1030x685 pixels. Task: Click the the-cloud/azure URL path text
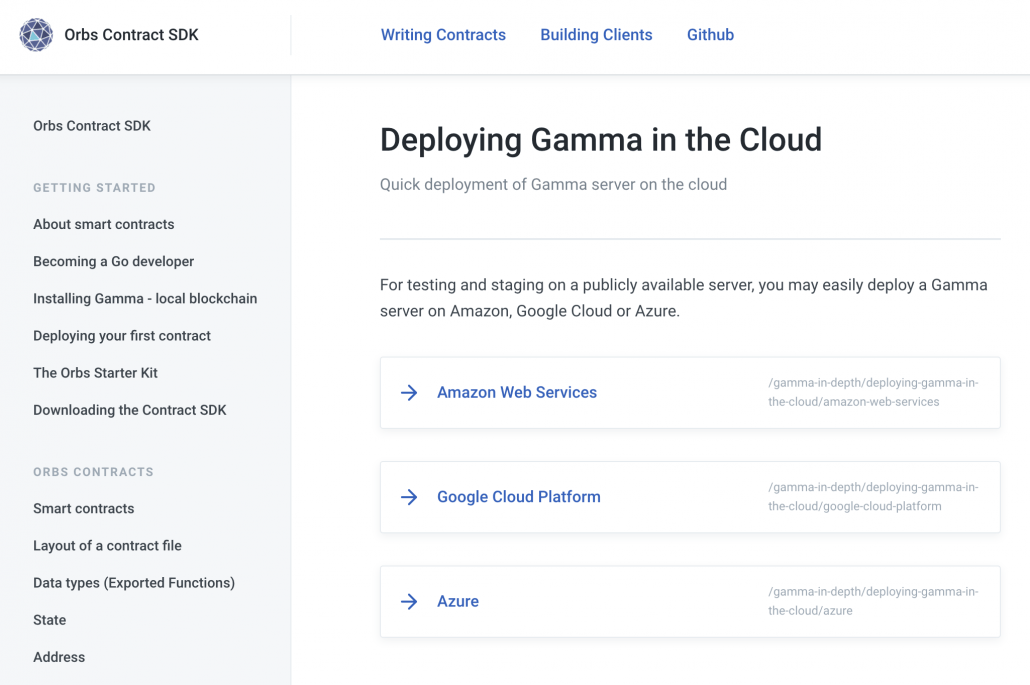point(873,601)
